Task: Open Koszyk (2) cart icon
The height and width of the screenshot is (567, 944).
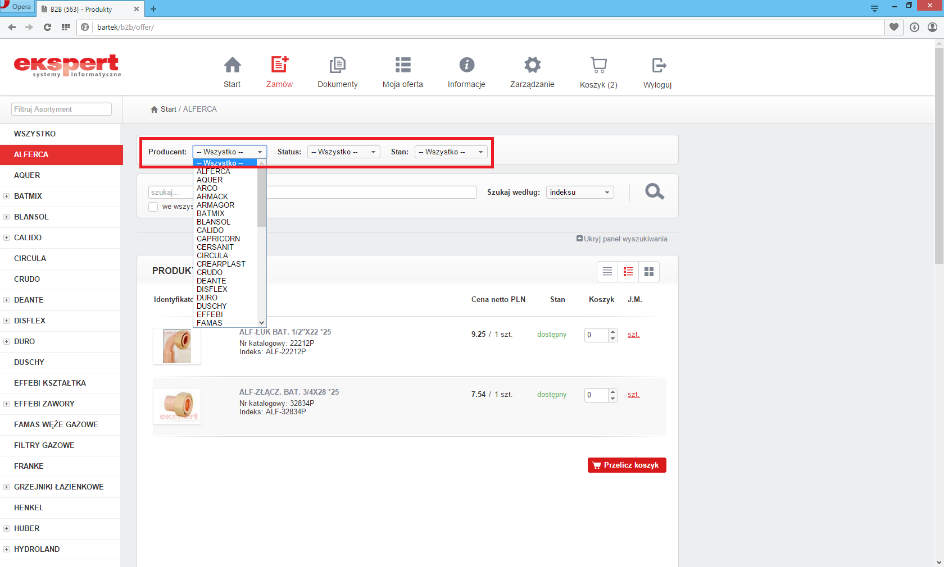Action: point(598,65)
